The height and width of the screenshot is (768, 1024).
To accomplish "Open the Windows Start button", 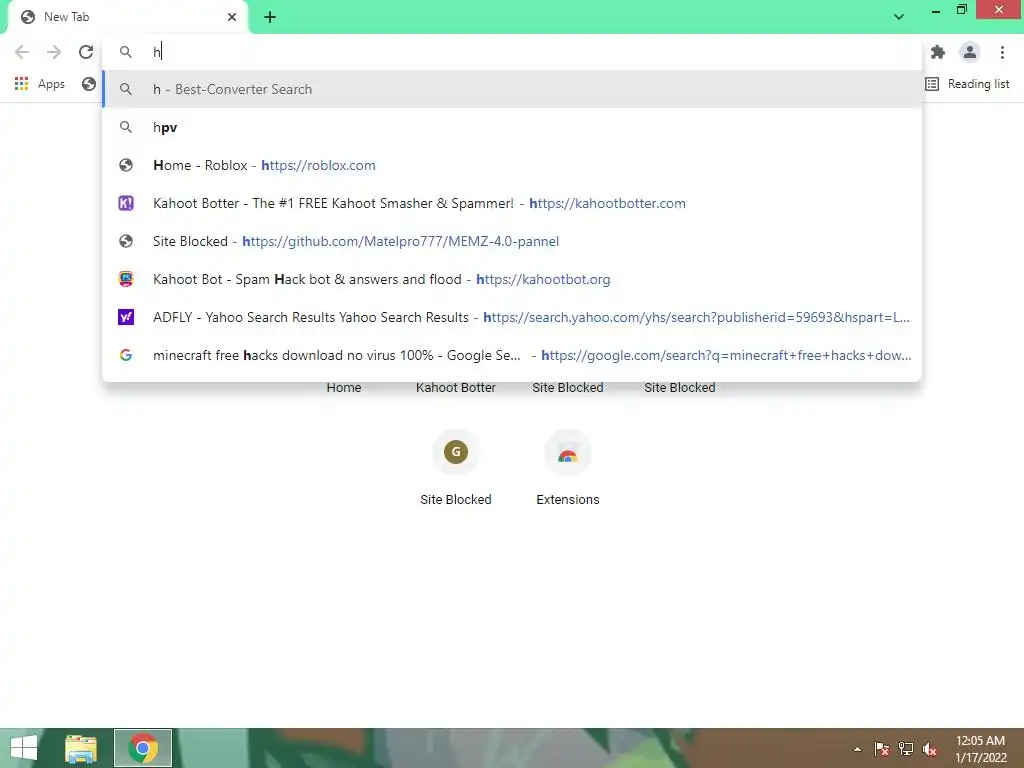I will [x=24, y=748].
